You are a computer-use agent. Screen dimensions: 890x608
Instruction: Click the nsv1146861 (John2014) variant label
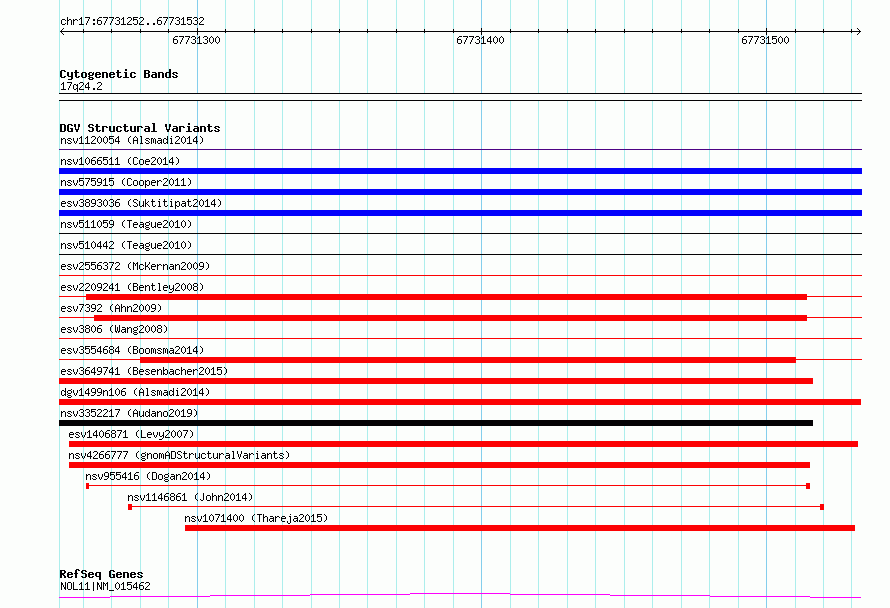click(x=190, y=497)
